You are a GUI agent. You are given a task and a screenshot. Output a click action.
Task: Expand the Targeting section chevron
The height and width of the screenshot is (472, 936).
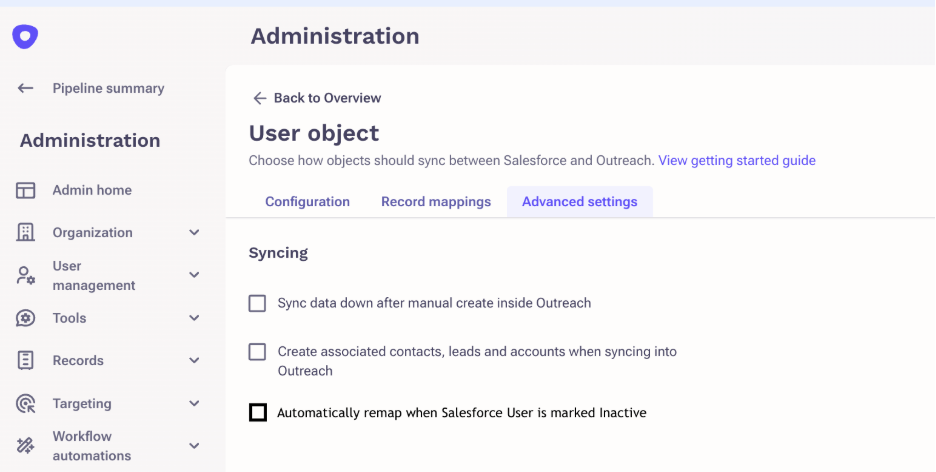[194, 403]
